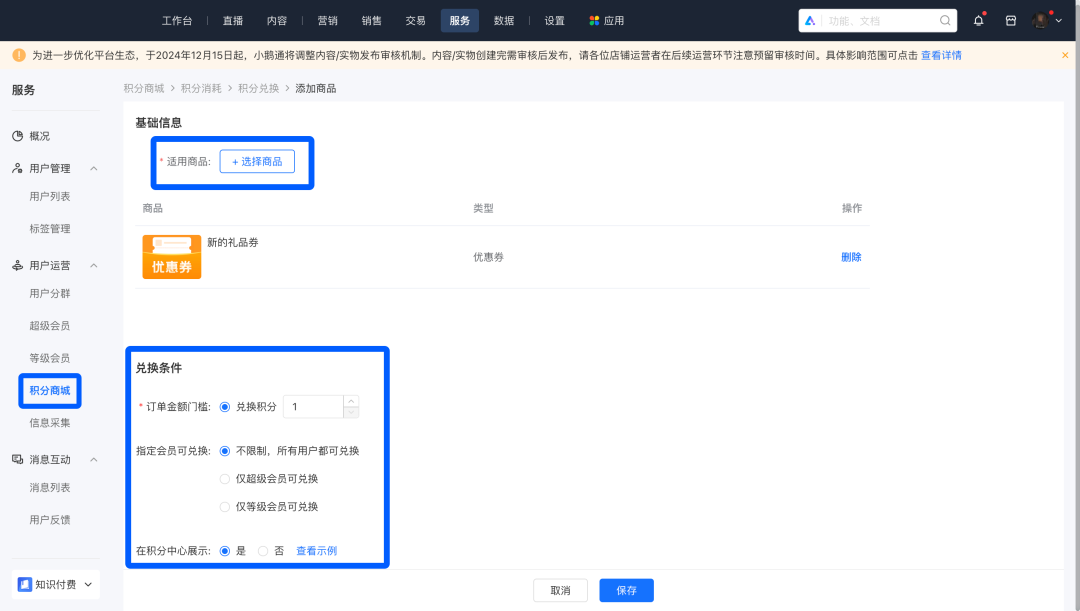
Task: Open 用户分群 in the sidebar
Action: click(x=50, y=293)
